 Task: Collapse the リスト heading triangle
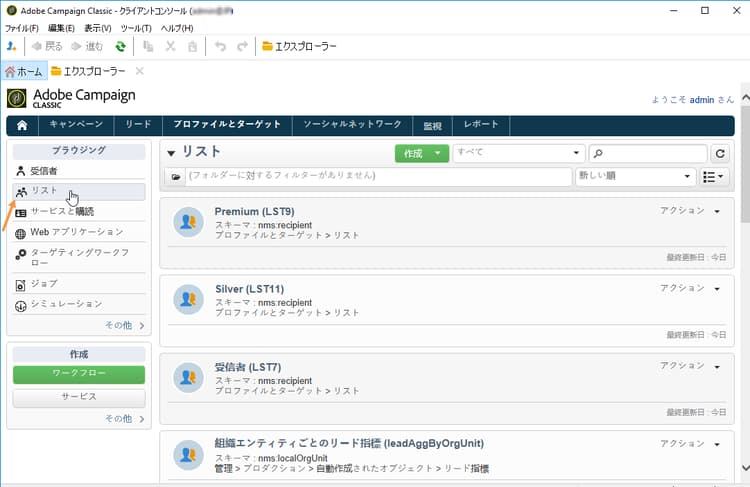[x=171, y=154]
